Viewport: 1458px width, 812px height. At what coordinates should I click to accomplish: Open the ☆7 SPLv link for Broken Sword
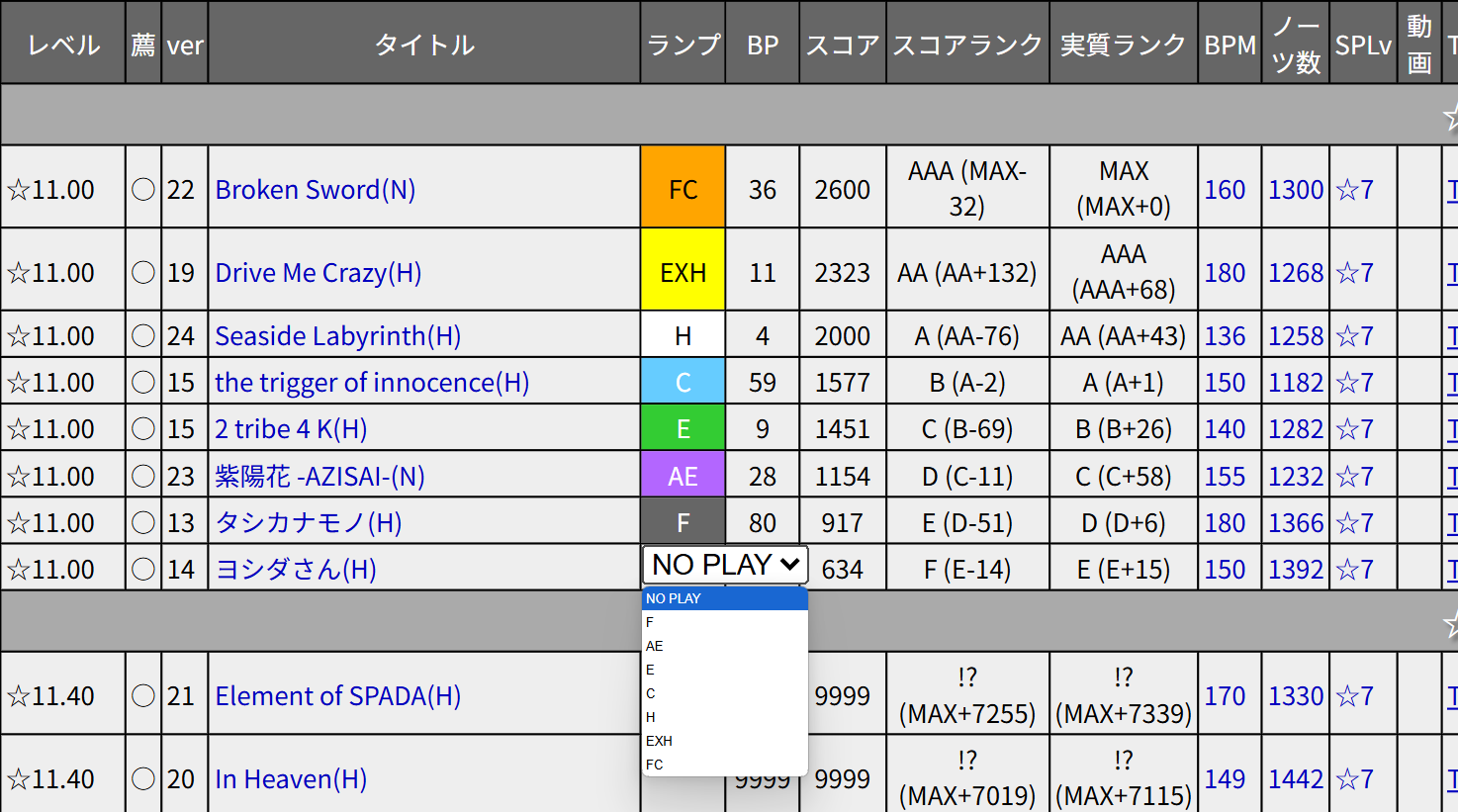(1354, 189)
